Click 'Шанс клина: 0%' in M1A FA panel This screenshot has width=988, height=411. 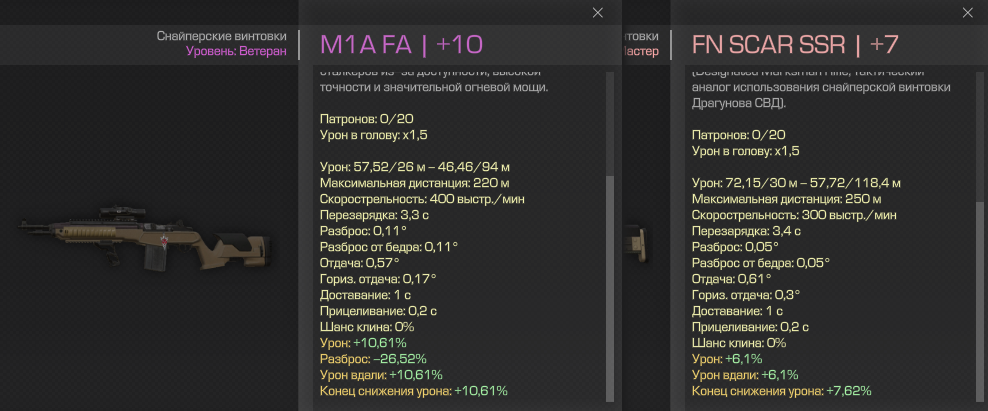pos(365,327)
